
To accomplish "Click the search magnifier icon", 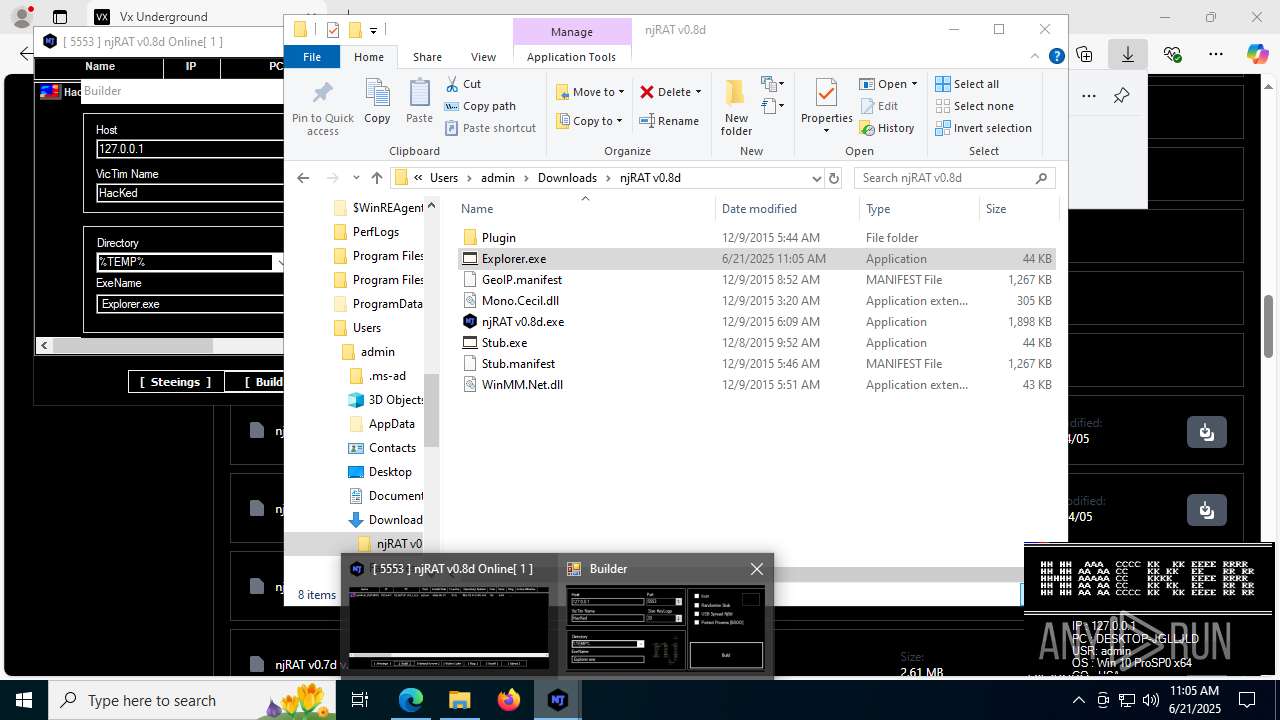I will click(1041, 178).
